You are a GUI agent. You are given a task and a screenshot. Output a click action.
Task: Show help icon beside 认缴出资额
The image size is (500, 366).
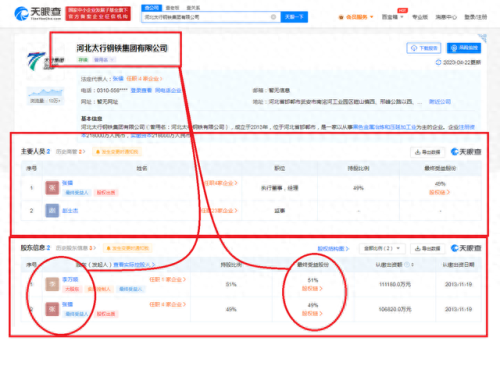tap(407, 265)
